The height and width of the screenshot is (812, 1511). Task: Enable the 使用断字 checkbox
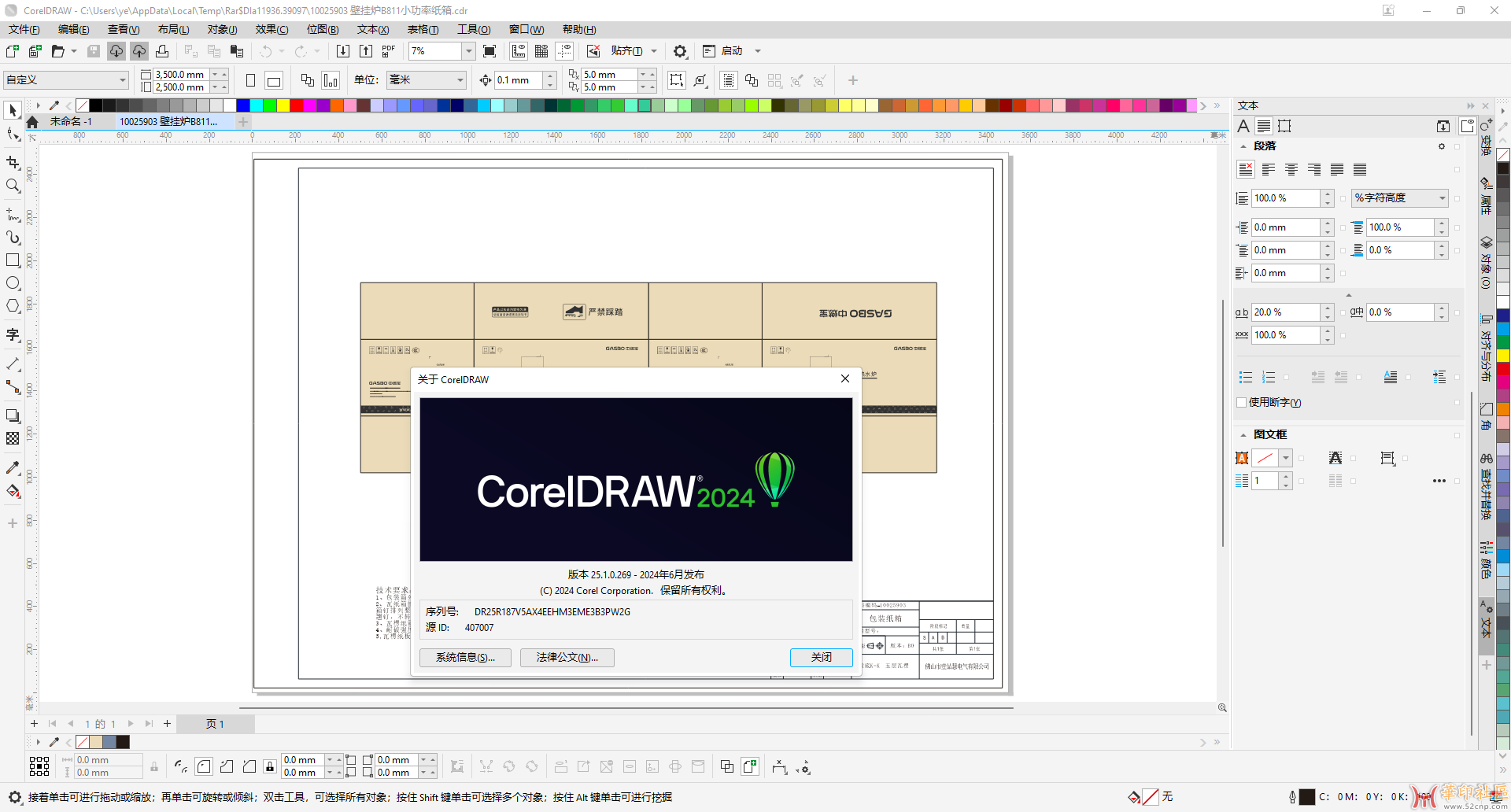(1242, 403)
